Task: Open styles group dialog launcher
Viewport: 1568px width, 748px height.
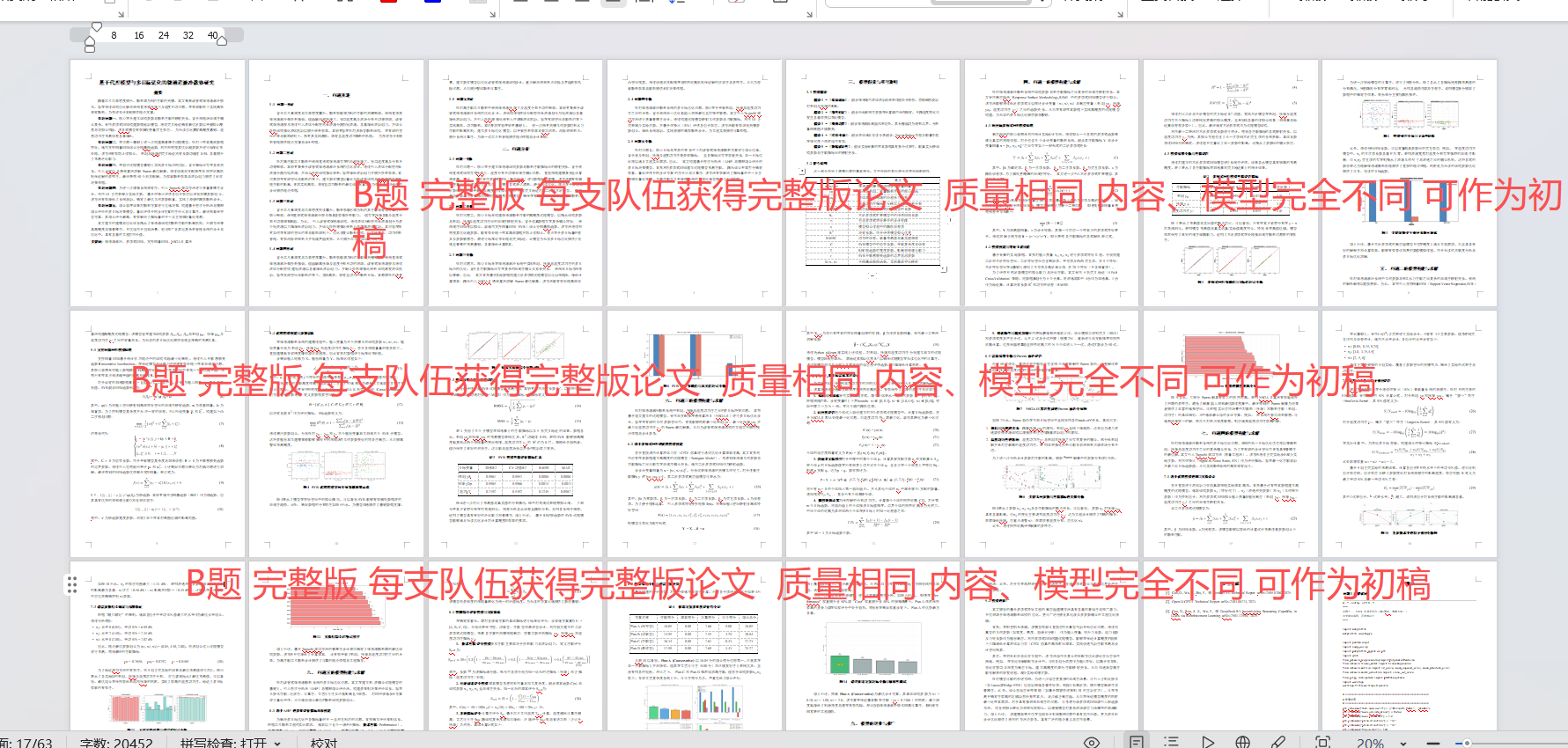Action: [x=1120, y=13]
